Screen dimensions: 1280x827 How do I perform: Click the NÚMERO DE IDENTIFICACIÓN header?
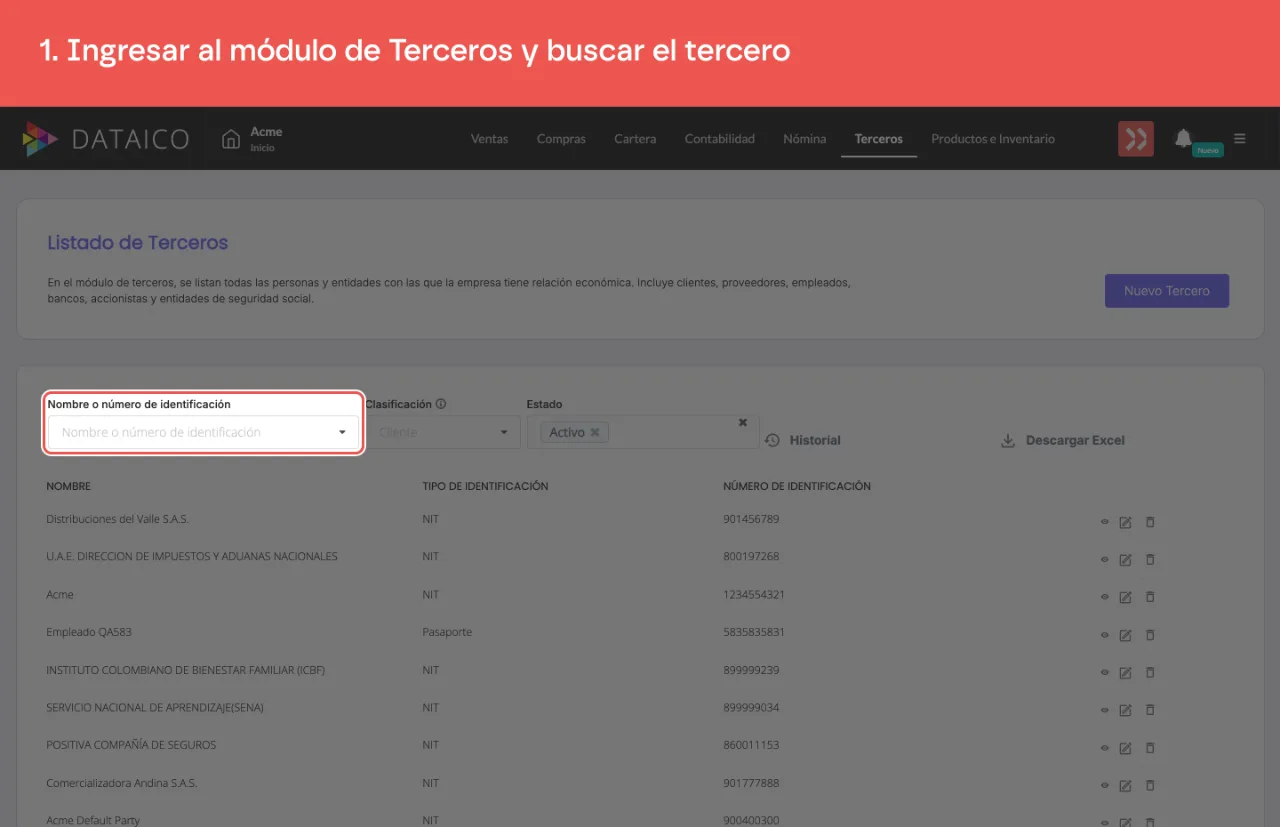(x=797, y=486)
